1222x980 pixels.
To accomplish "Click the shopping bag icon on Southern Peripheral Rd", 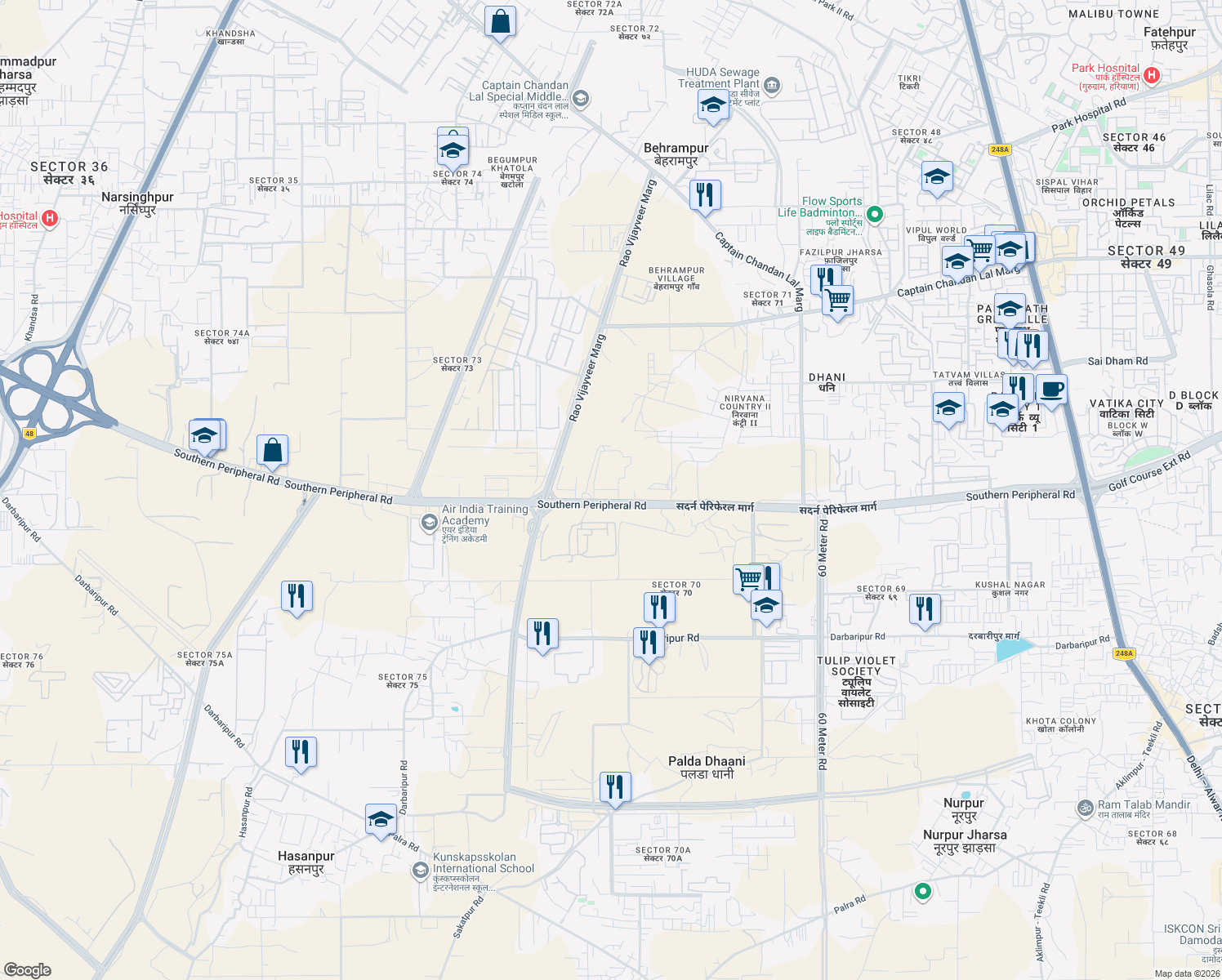I will (273, 450).
